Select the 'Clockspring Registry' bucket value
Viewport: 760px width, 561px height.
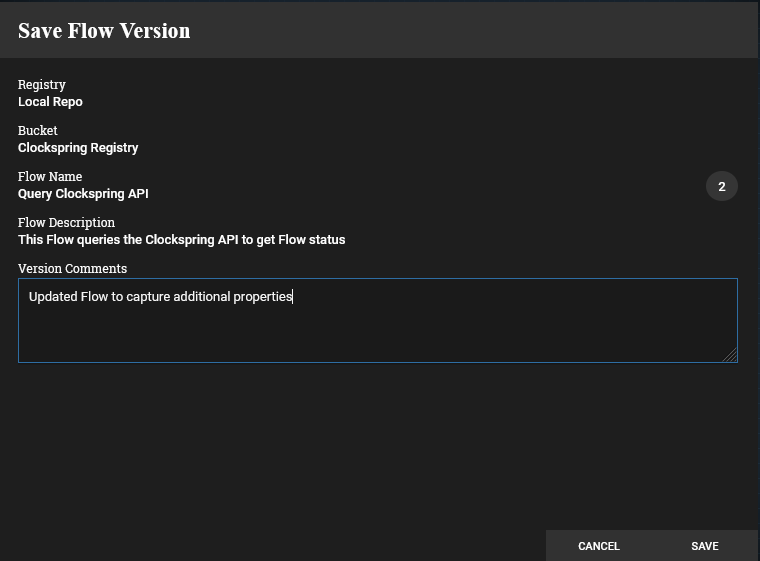click(x=78, y=148)
